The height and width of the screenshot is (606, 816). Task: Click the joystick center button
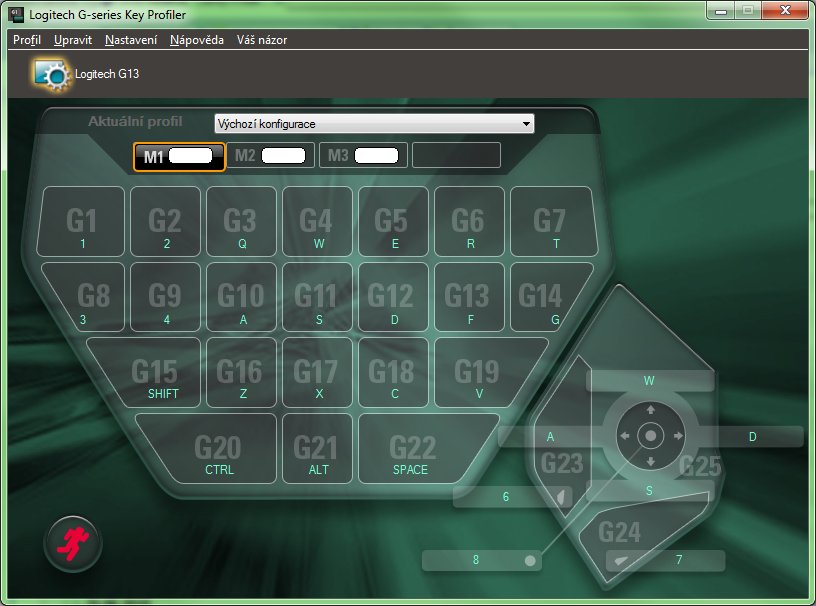coord(650,436)
